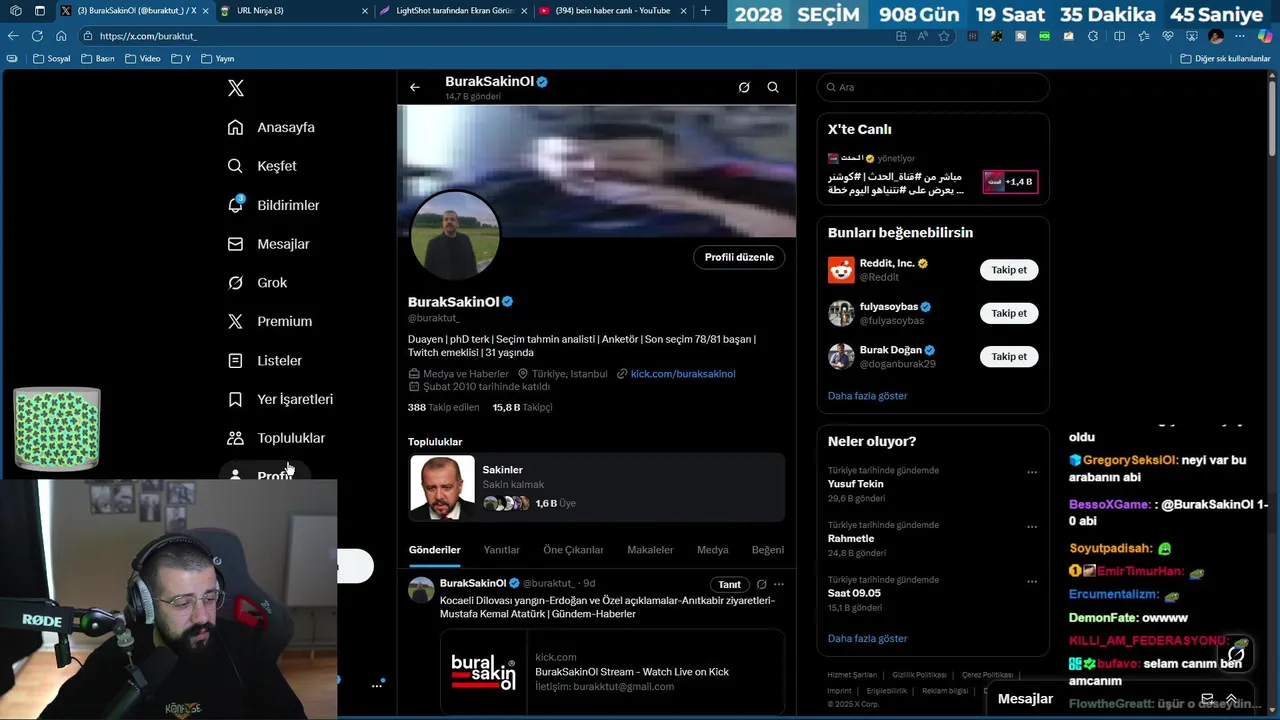Open the browser extensions puzzle icon

1093,36
